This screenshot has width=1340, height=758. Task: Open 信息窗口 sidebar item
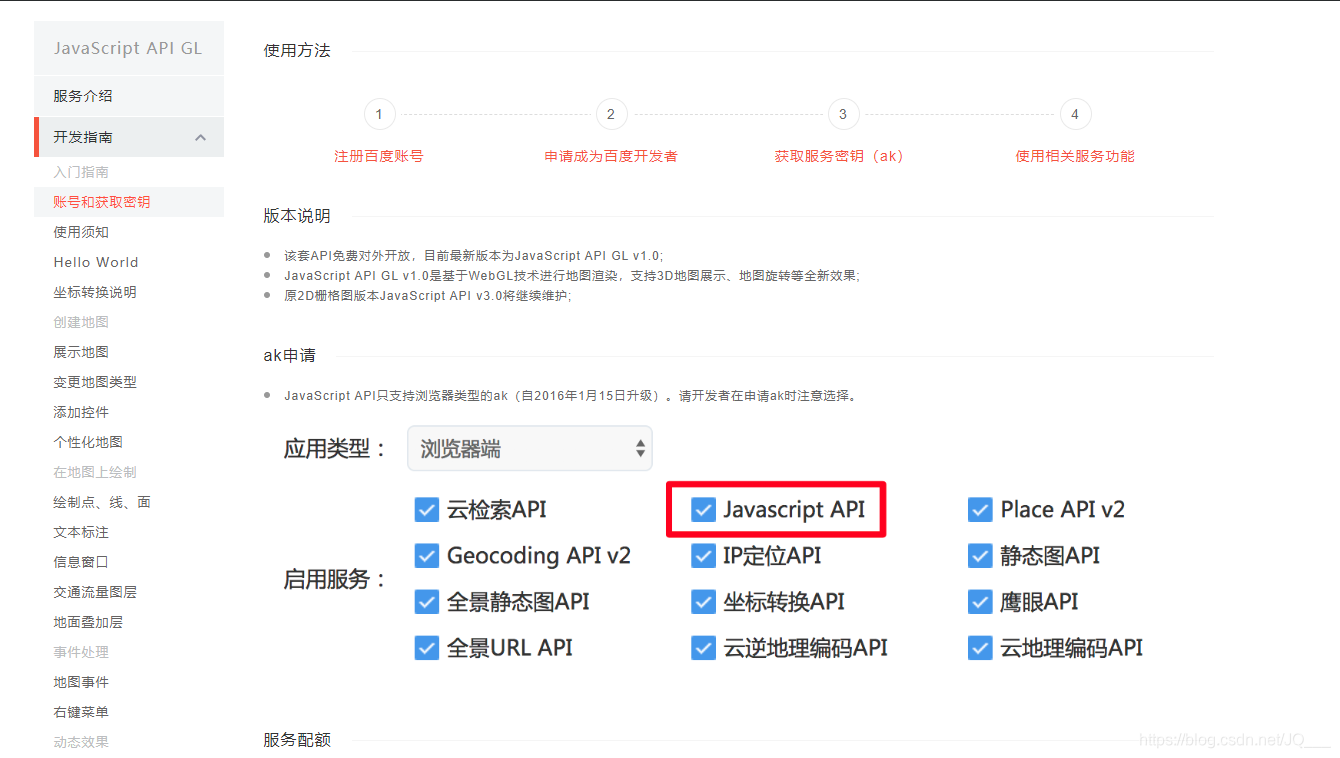click(x=81, y=562)
